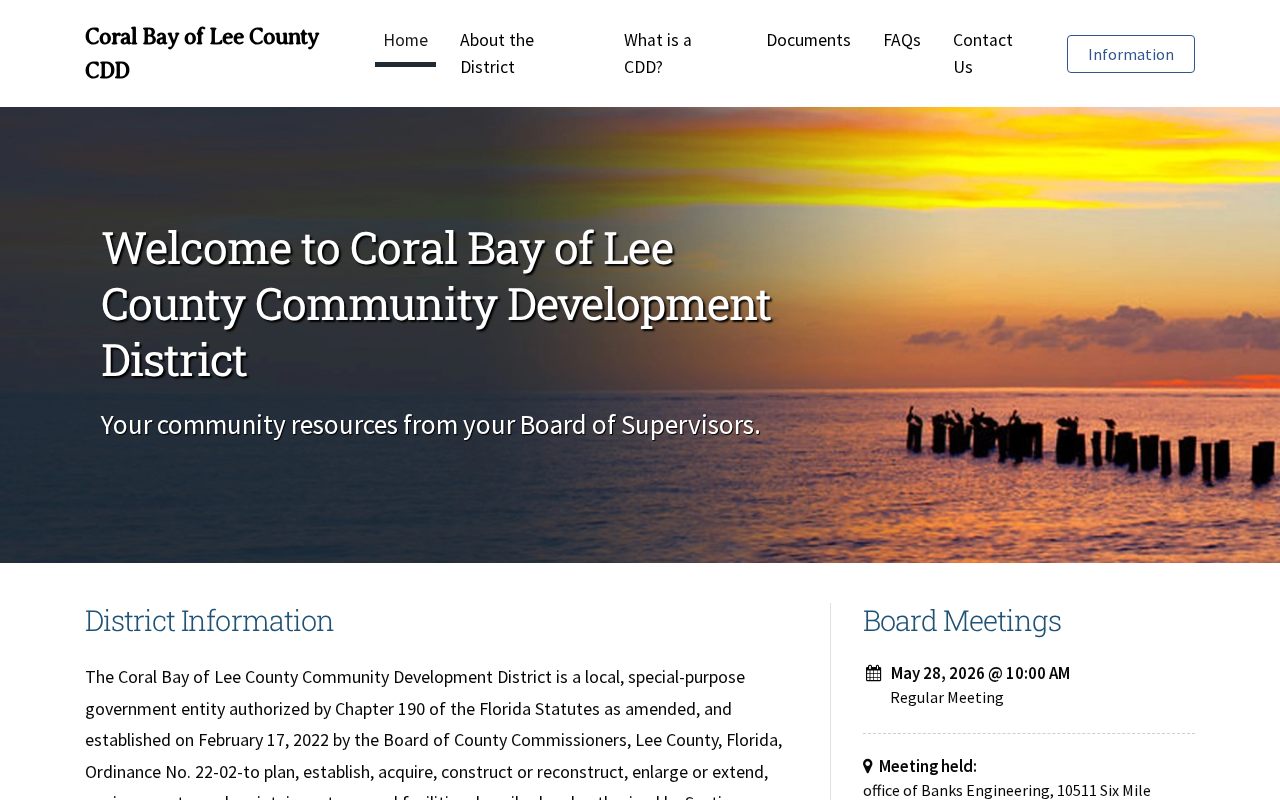The width and height of the screenshot is (1280, 800).
Task: Click the District Information paragraph text
Action: pos(435,730)
